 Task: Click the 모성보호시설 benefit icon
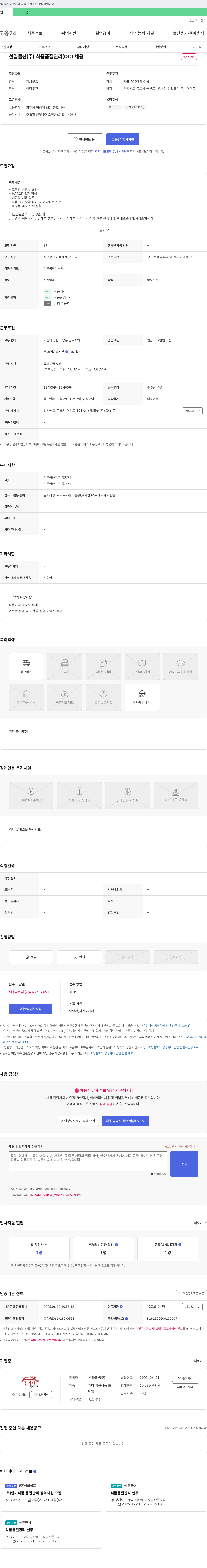(103, 698)
